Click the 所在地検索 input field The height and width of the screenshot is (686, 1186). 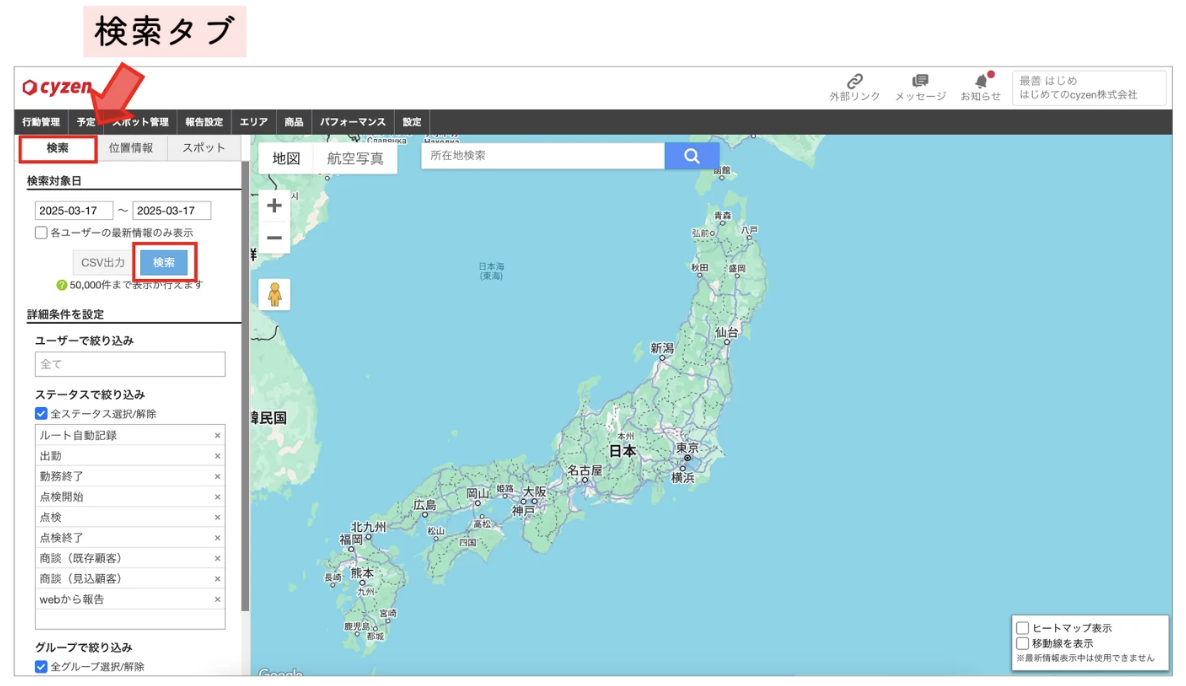[x=543, y=156]
